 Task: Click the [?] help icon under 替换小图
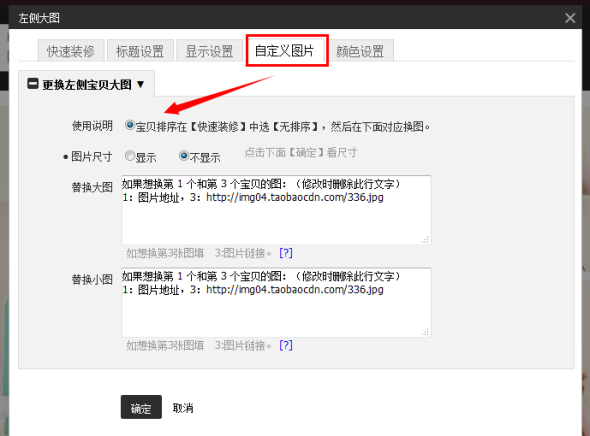286,345
